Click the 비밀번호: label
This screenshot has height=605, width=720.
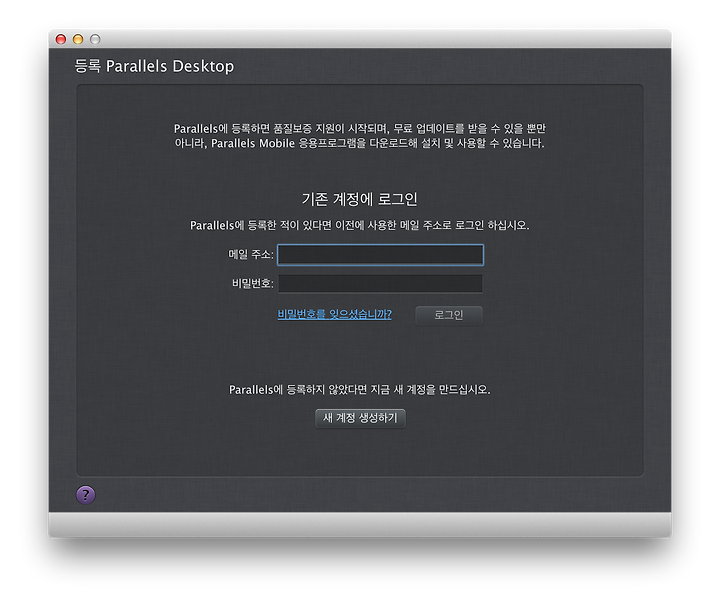pos(253,284)
